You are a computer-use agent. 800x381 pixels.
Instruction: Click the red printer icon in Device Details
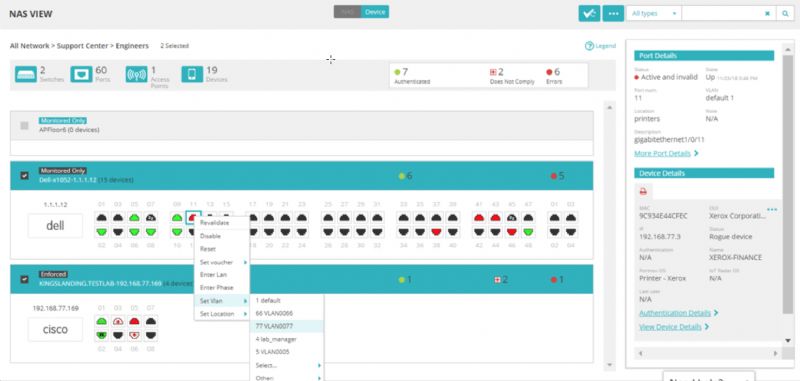click(x=643, y=191)
